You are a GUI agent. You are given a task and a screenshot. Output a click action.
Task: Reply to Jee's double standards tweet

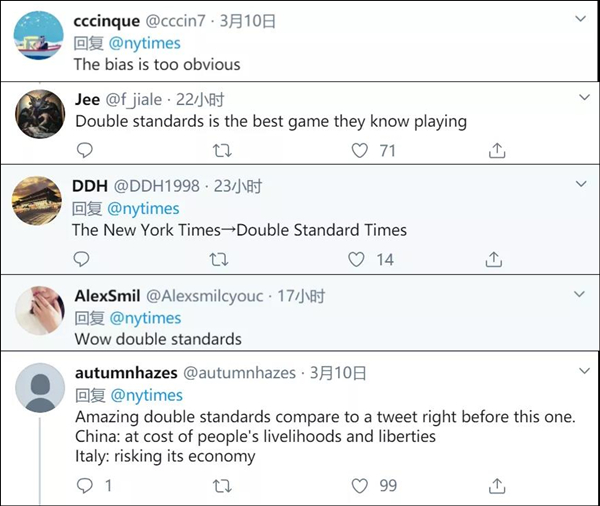[84, 150]
